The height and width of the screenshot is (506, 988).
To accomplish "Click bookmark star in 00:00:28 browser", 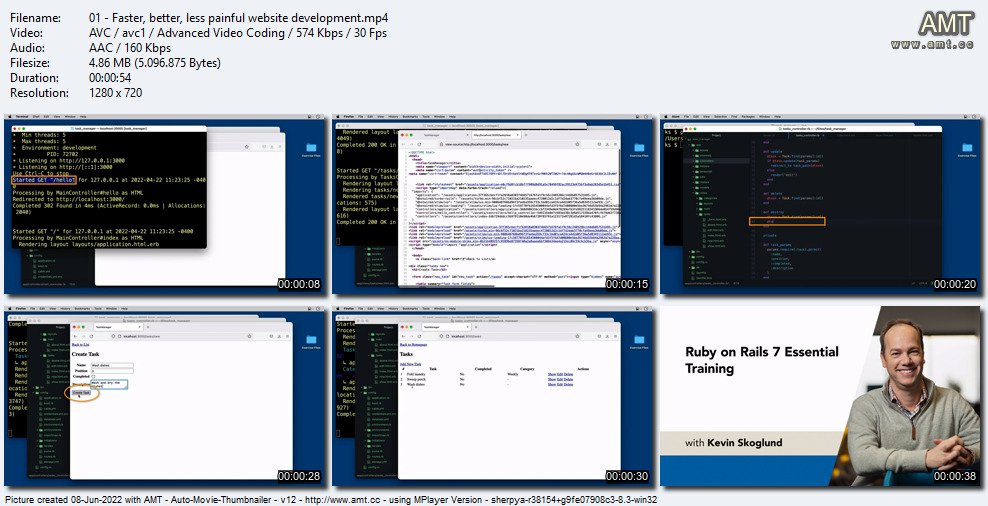I will (250, 336).
